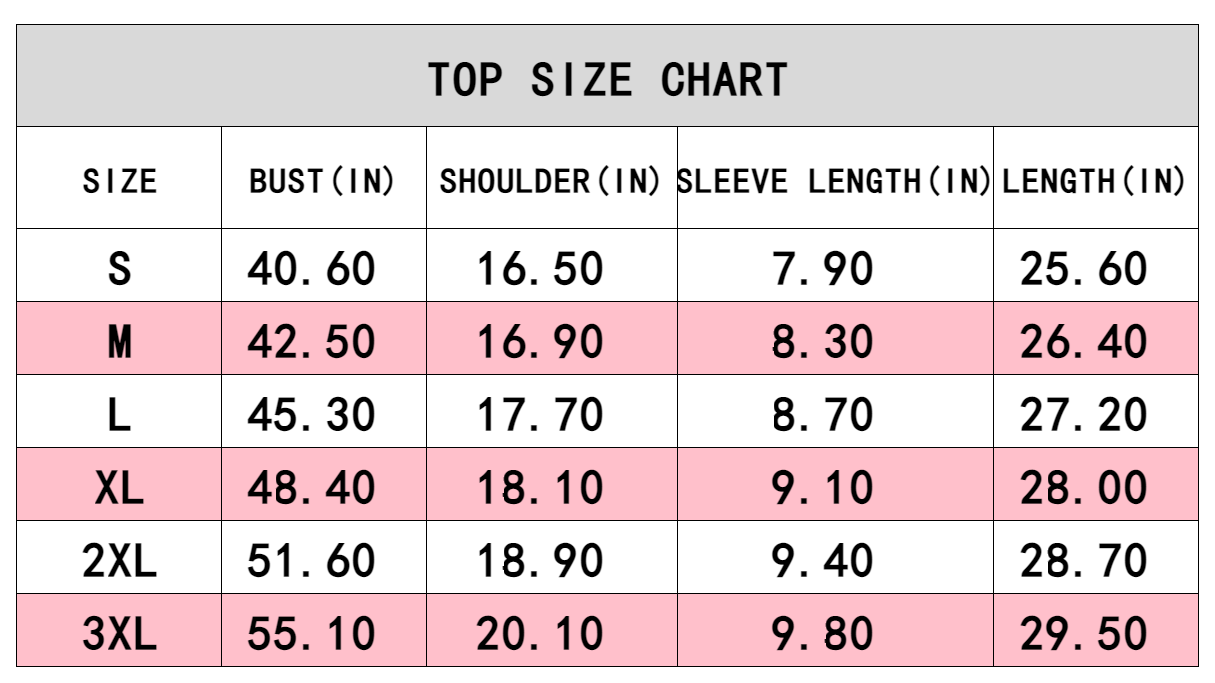Select the SIZE column header
The height and width of the screenshot is (683, 1215).
pyautogui.click(x=119, y=181)
